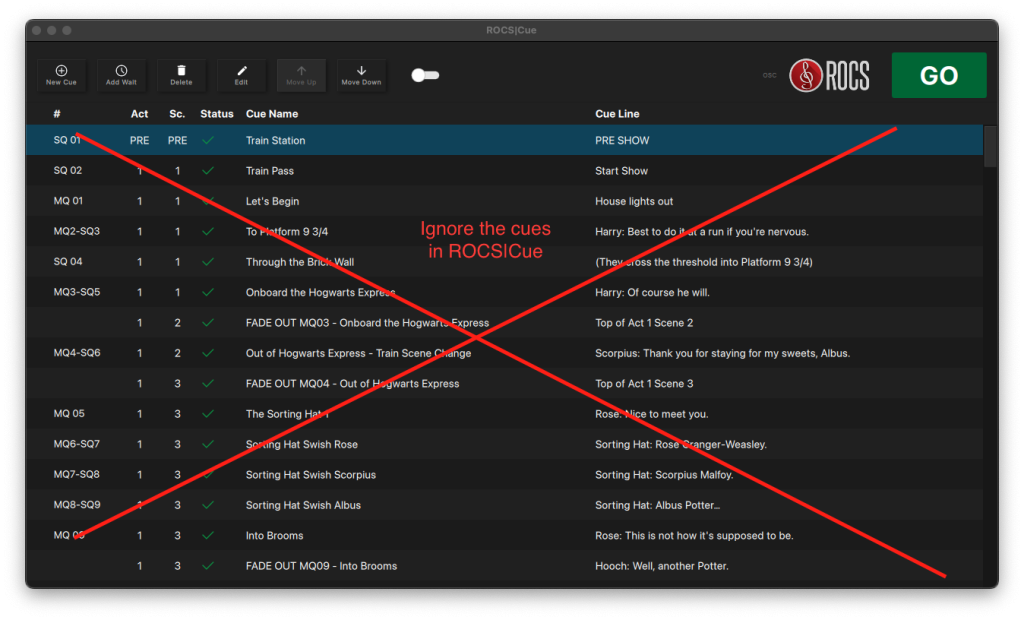Click the OSC indicator
The width and height of the screenshot is (1024, 620).
(x=769, y=74)
